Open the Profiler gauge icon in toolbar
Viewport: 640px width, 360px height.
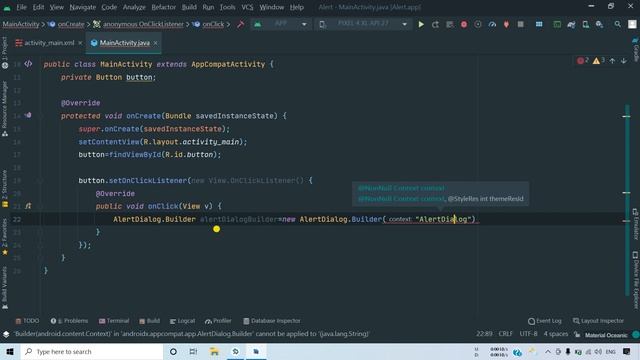pyautogui.click(x=492, y=24)
